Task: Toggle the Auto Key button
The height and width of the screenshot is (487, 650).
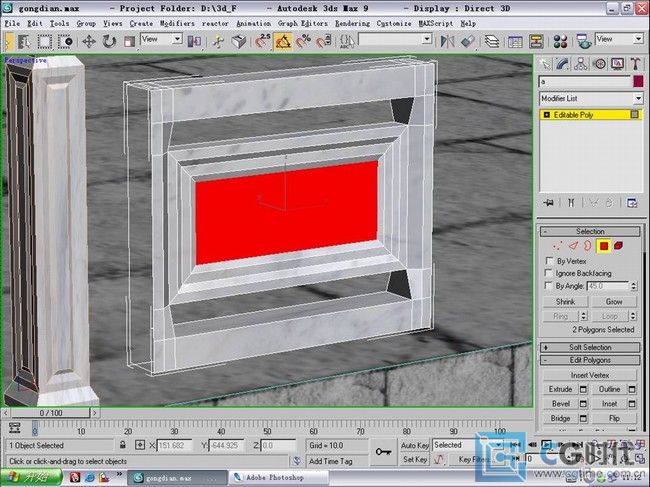Action: (415, 445)
